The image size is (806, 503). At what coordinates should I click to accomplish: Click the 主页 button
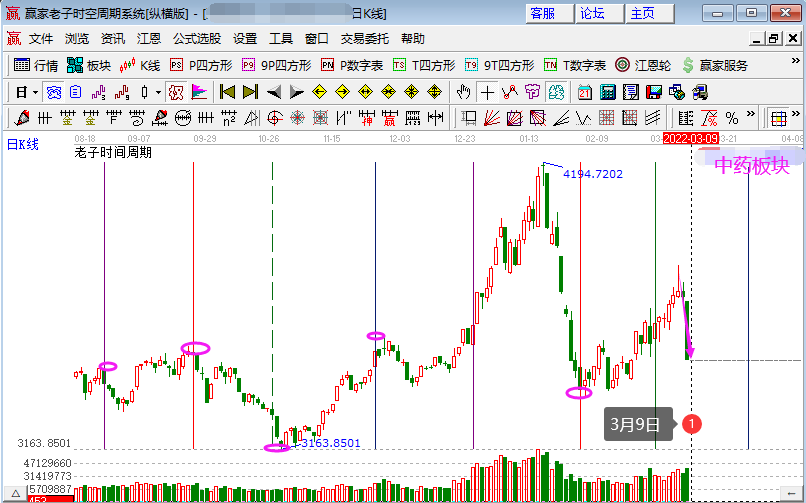[649, 14]
